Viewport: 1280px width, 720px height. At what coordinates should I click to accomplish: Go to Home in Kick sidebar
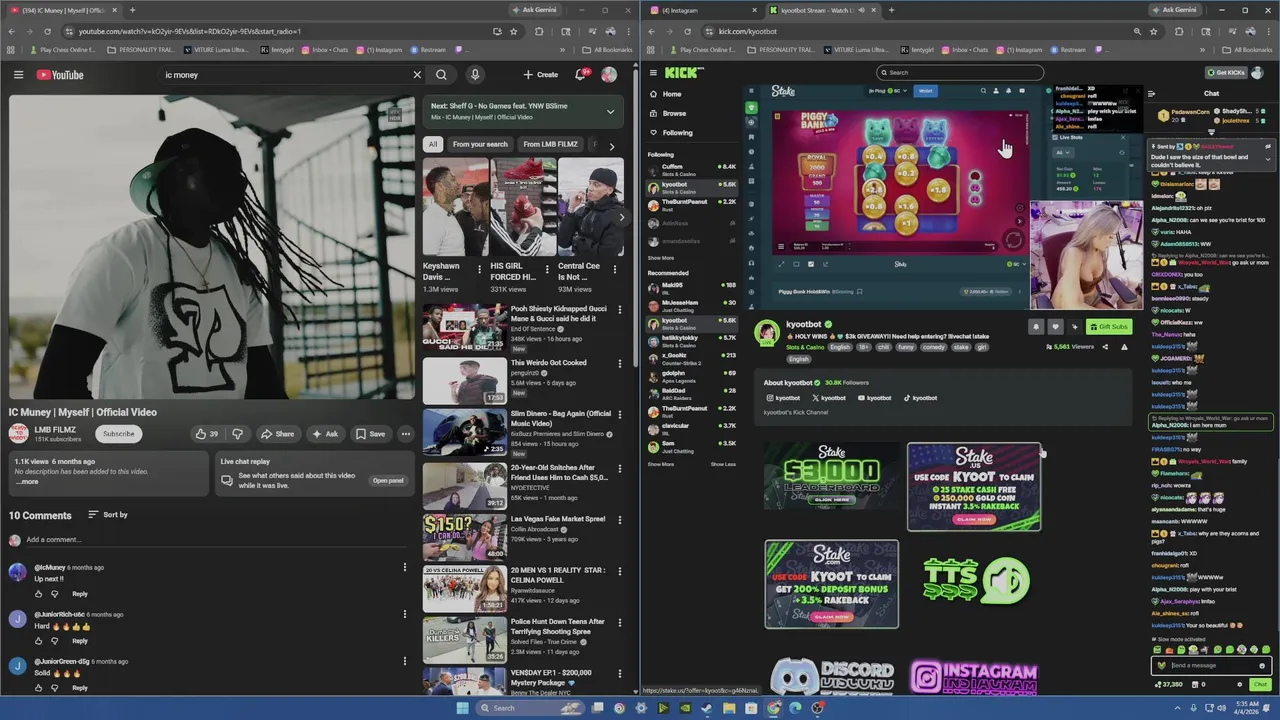672,94
